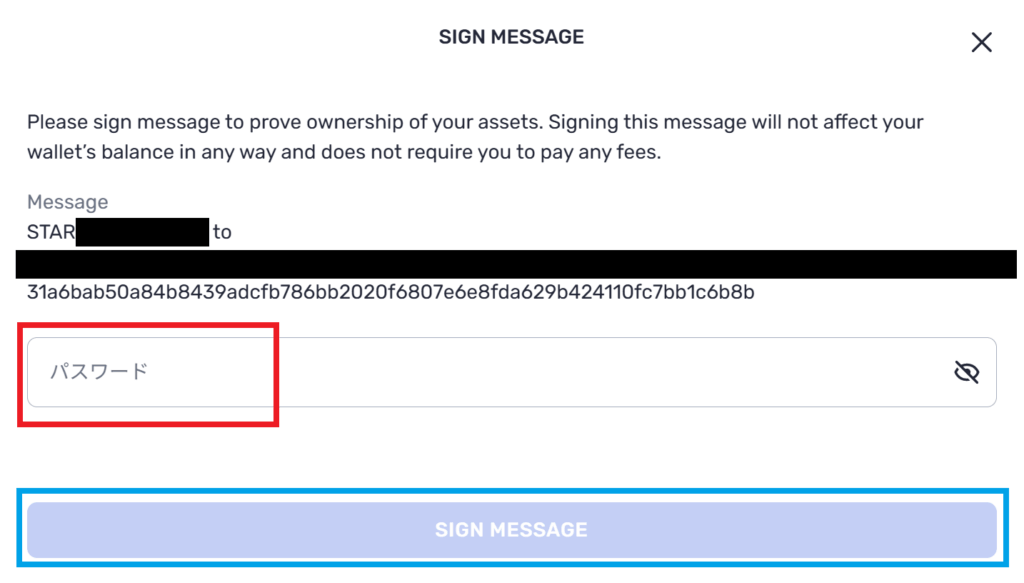Click the STAR text in the message
Image resolution: width=1024 pixels, height=583 pixels.
point(51,232)
